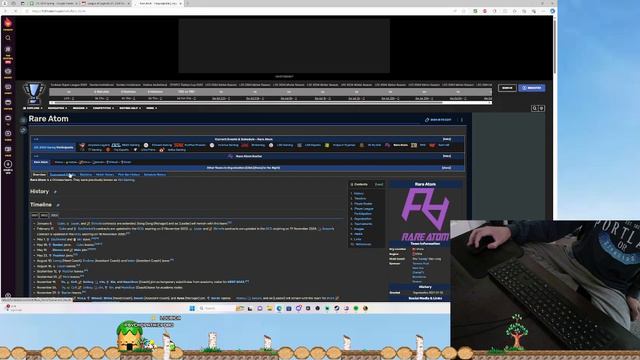Open the taskbar weather widget

12,308
